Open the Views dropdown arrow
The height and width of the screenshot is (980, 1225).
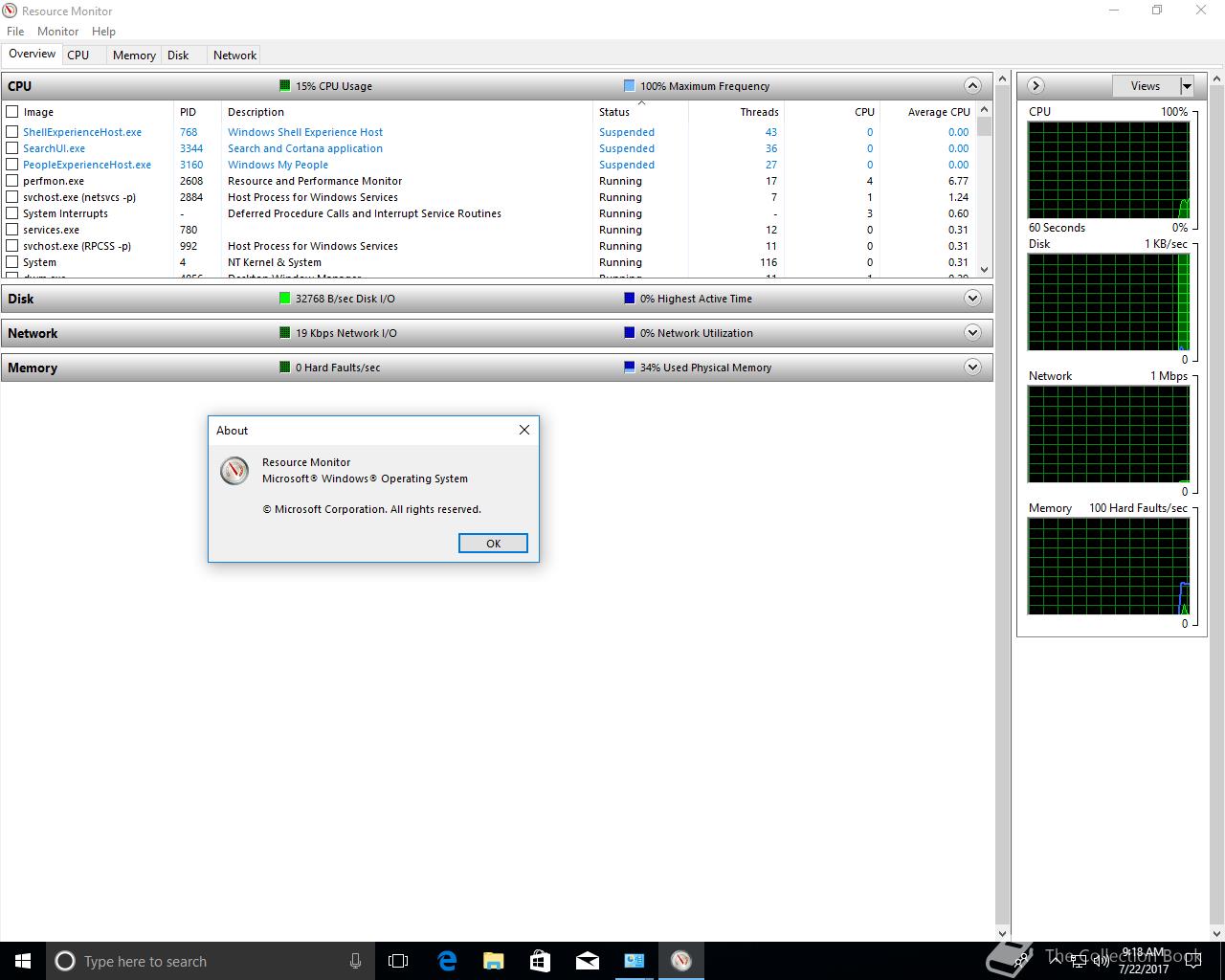[1187, 86]
